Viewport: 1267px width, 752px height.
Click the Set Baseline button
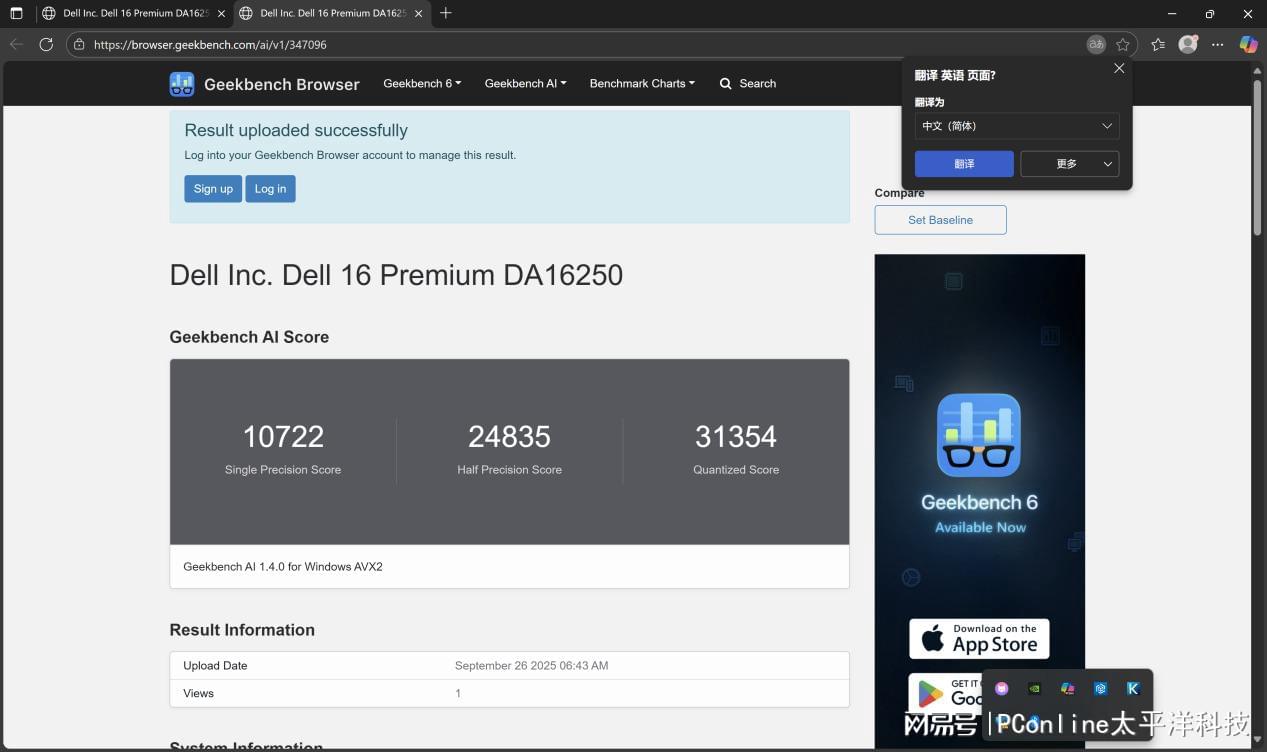coord(940,220)
